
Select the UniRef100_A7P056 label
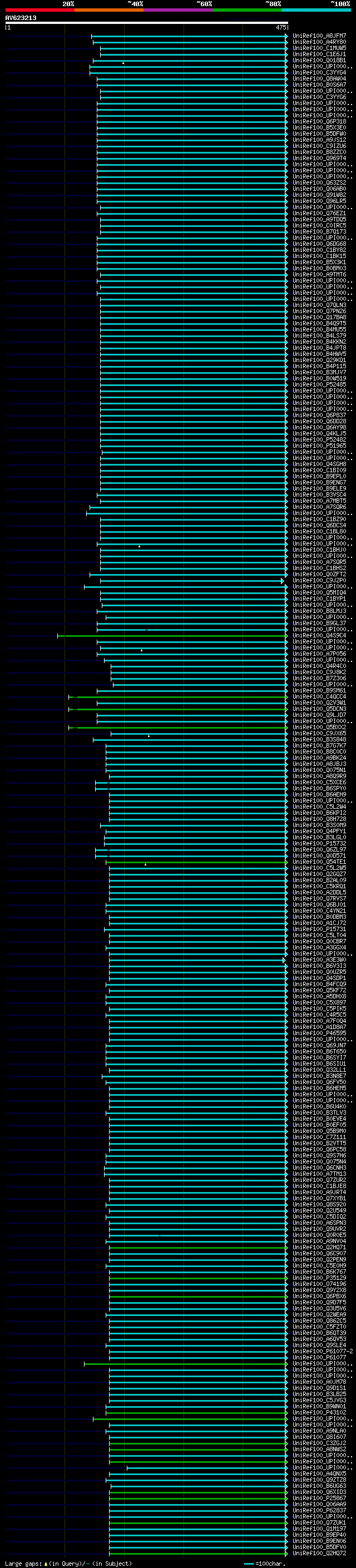(319, 654)
